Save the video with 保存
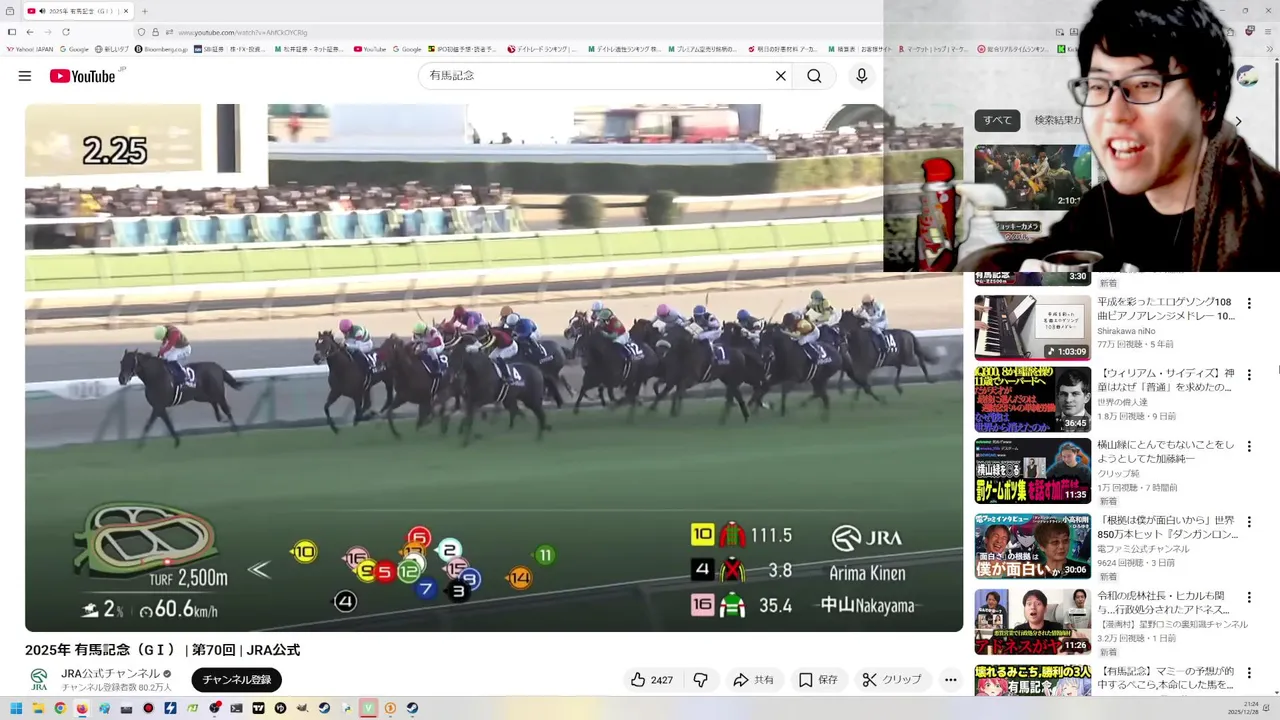The height and width of the screenshot is (720, 1280). pyautogui.click(x=818, y=680)
